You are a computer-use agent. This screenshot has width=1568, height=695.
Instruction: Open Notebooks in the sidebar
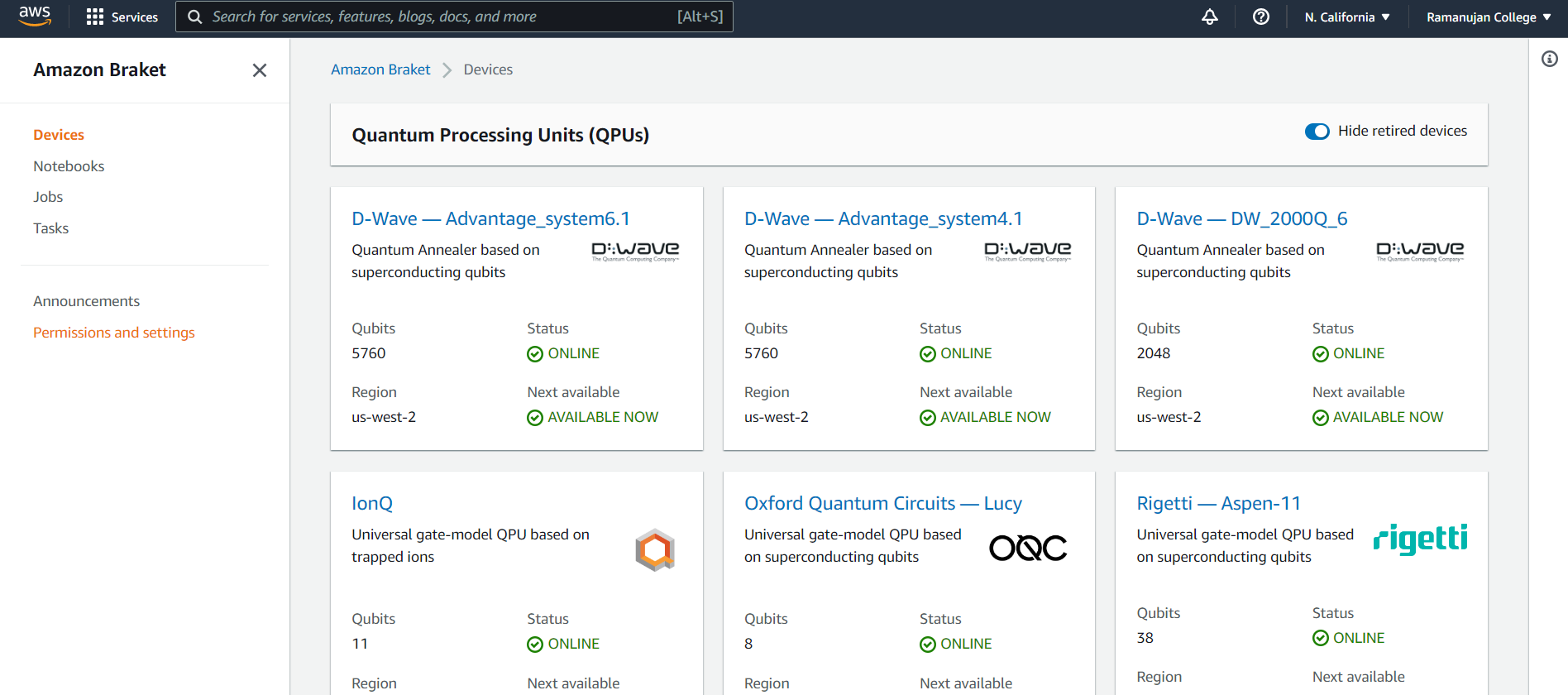pos(69,166)
